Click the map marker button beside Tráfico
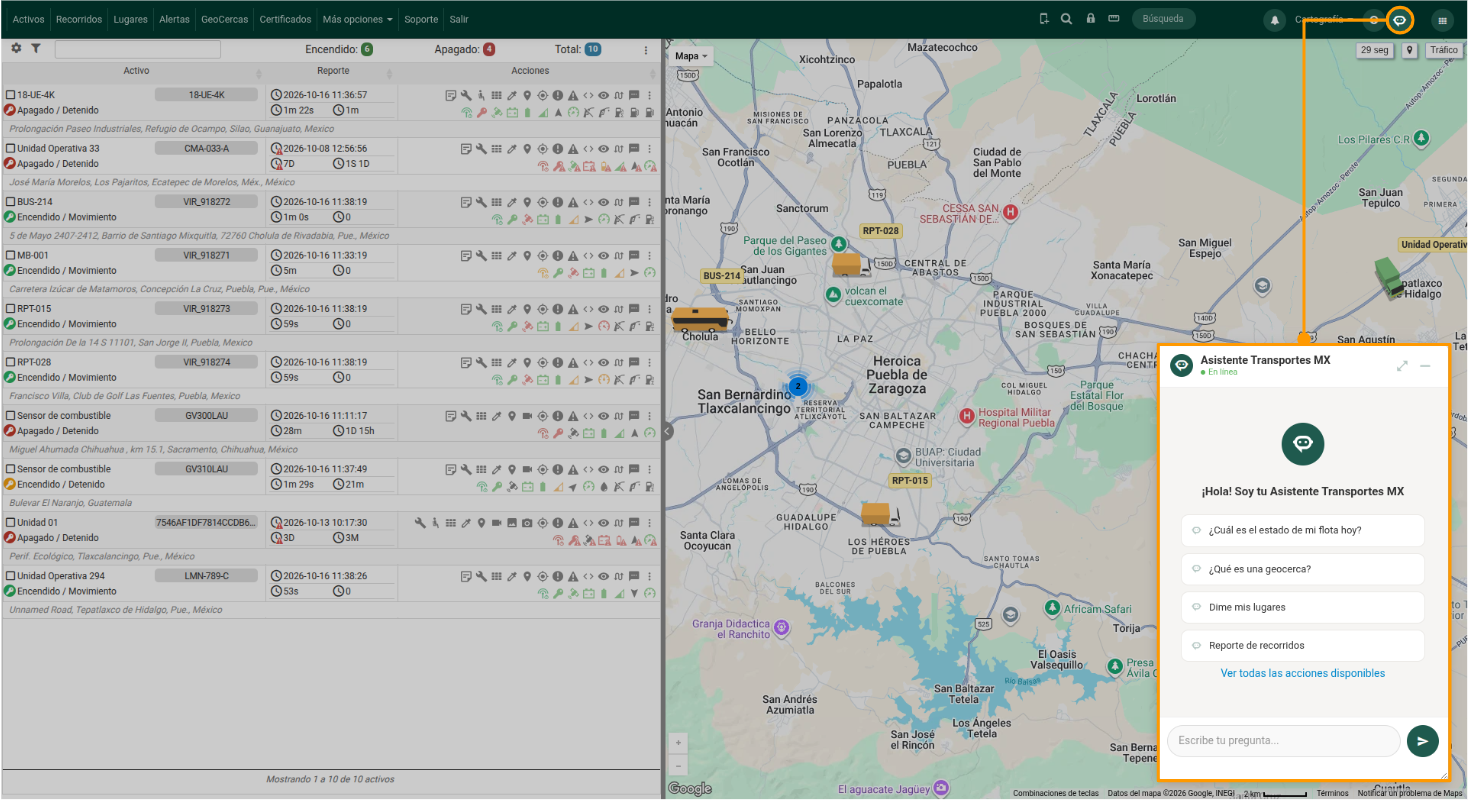Image resolution: width=1468 pixels, height=801 pixels. (1410, 50)
